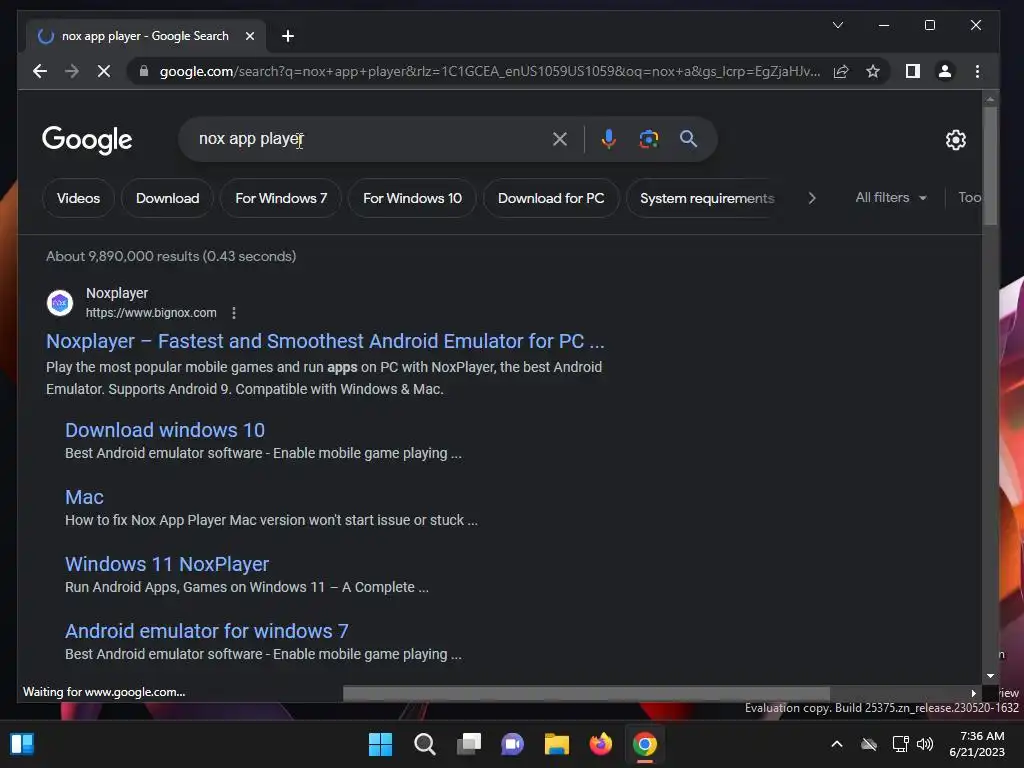Close the nox app player tab
Screen dimensions: 1024x768
(x=249, y=36)
